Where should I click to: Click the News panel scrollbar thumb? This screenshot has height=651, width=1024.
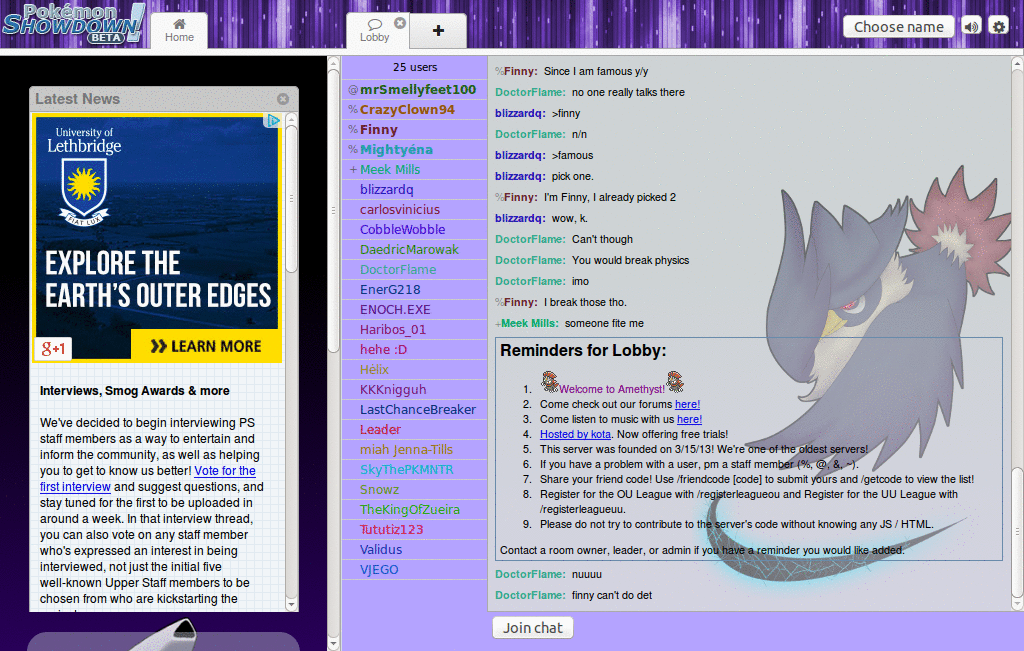(x=291, y=198)
